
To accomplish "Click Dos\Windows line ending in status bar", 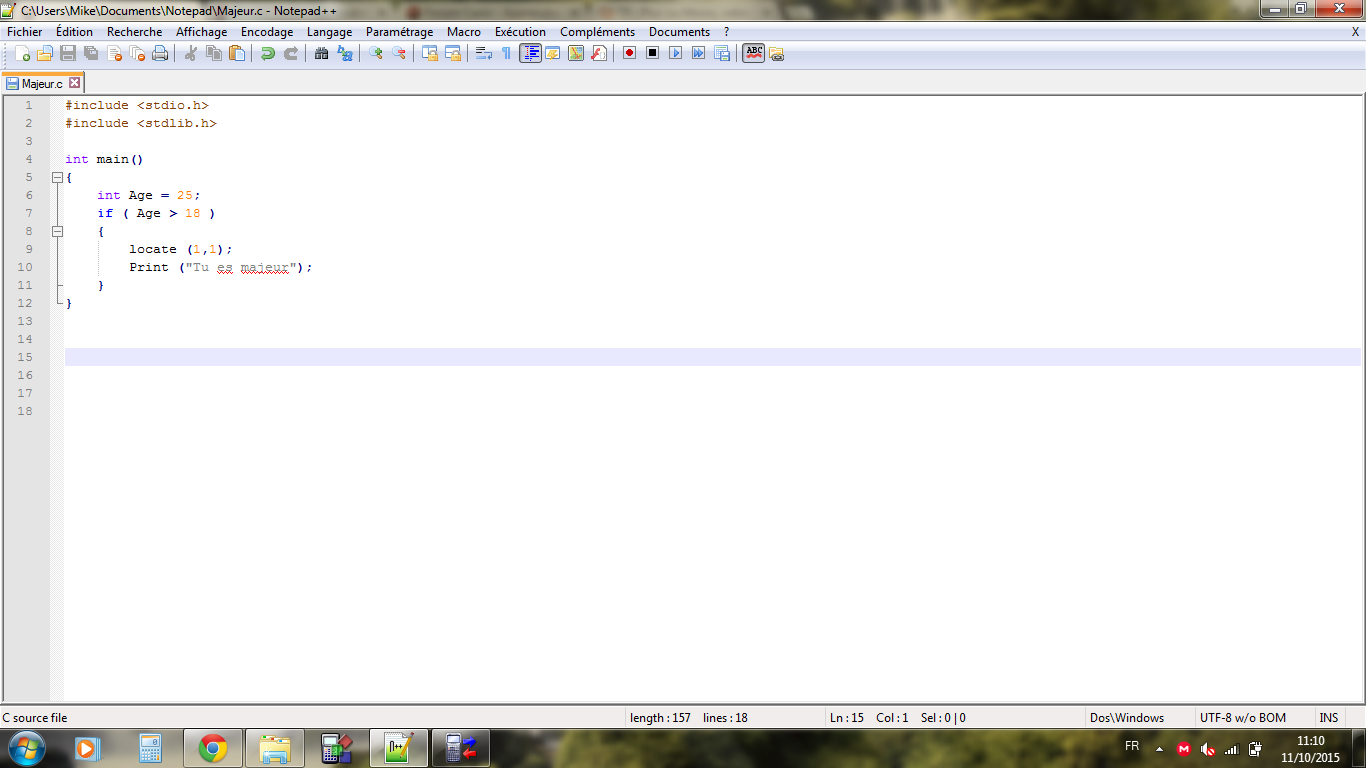I will 1127,718.
